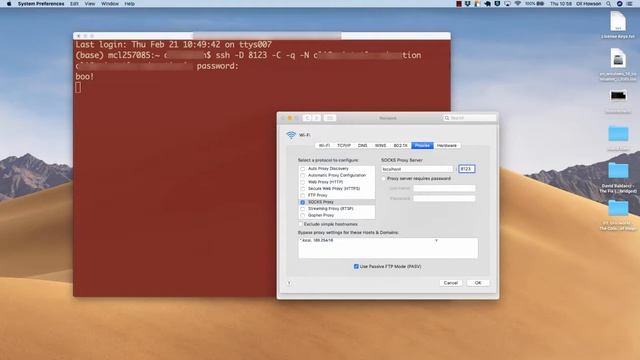Enable Streaming Proxy (RTSP) checkbox
The height and width of the screenshot is (360, 640).
pyautogui.click(x=302, y=209)
